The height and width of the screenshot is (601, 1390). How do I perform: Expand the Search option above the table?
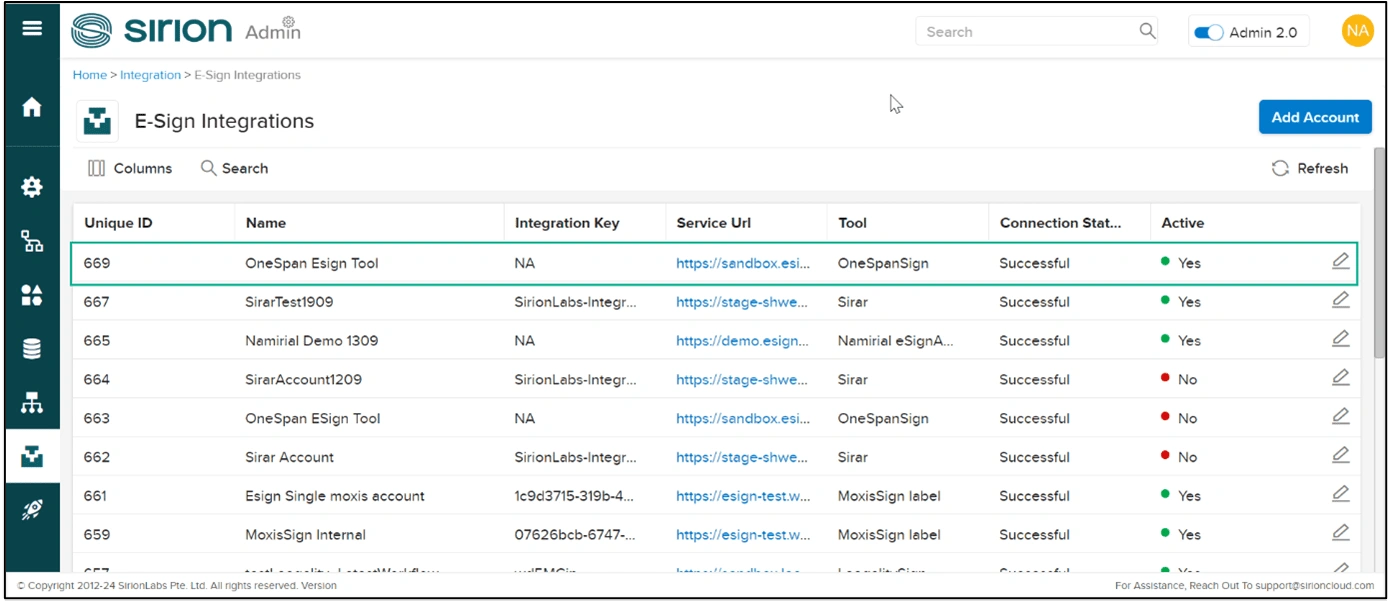(x=234, y=168)
